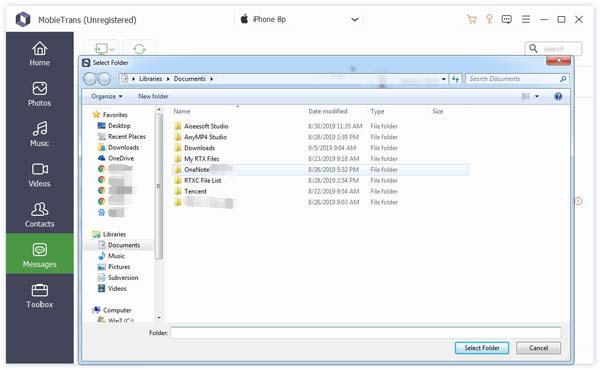Open the Videos section in sidebar
This screenshot has height=370, width=600.
(x=39, y=174)
